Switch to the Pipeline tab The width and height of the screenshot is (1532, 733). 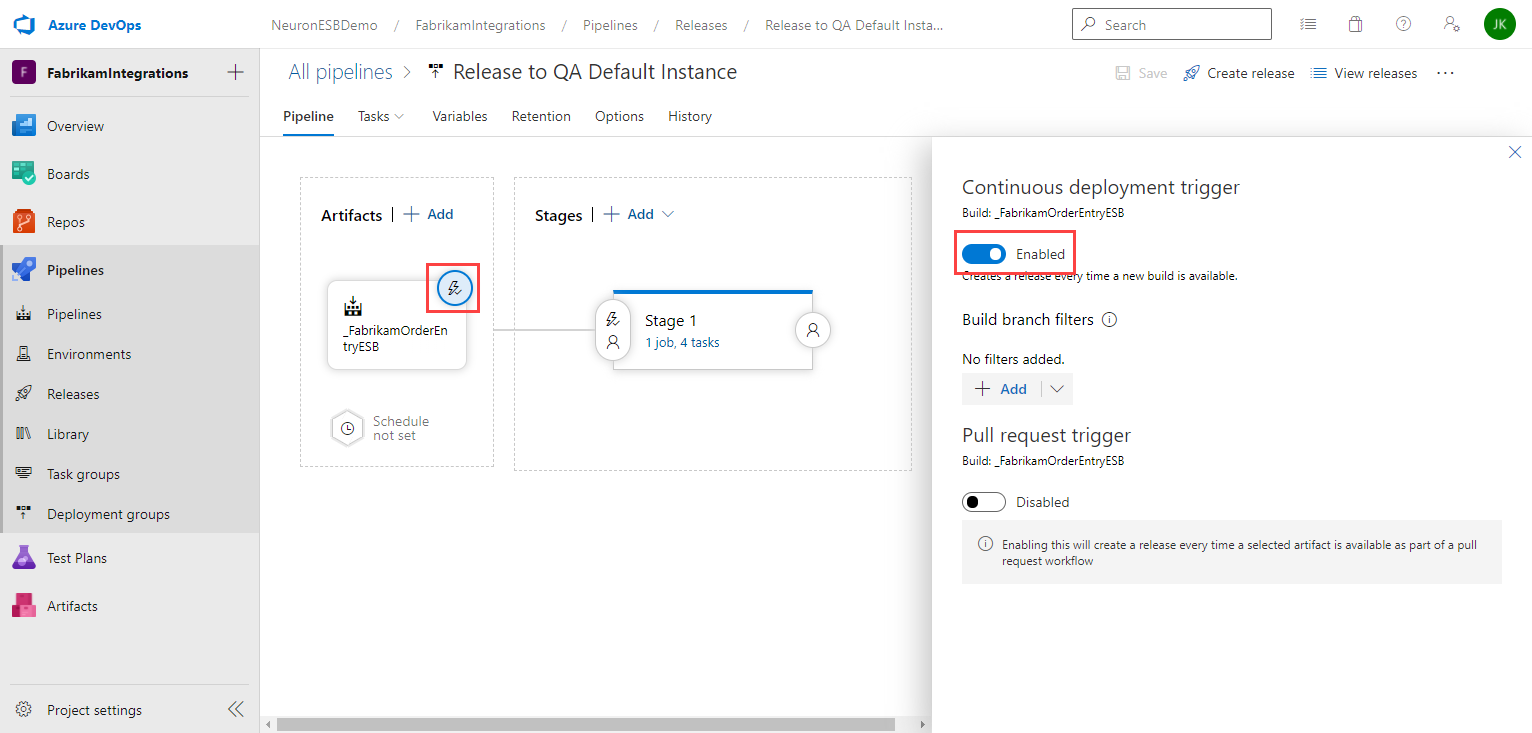[x=308, y=116]
